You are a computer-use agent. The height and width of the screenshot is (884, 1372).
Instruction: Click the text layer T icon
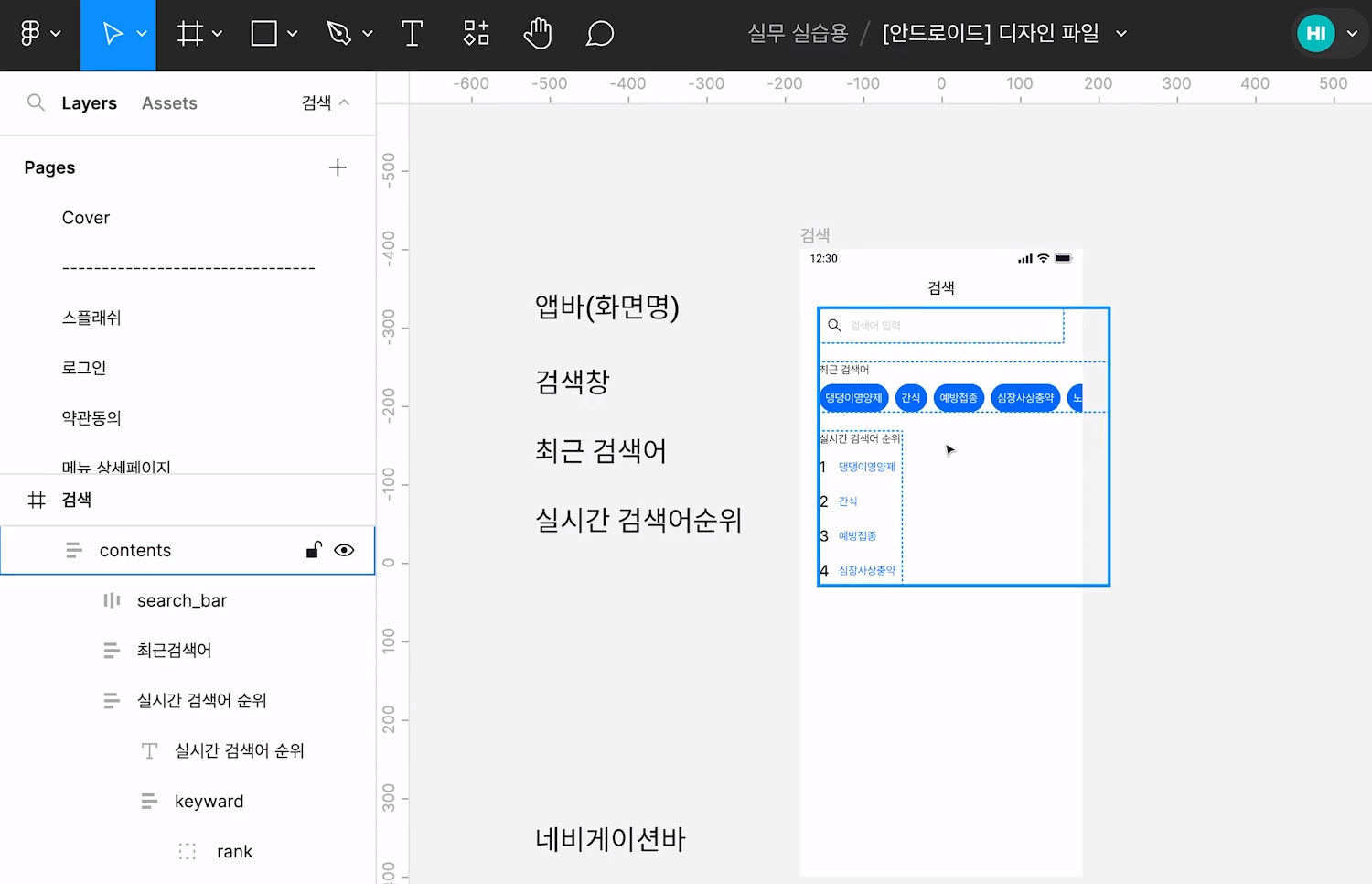click(x=149, y=751)
